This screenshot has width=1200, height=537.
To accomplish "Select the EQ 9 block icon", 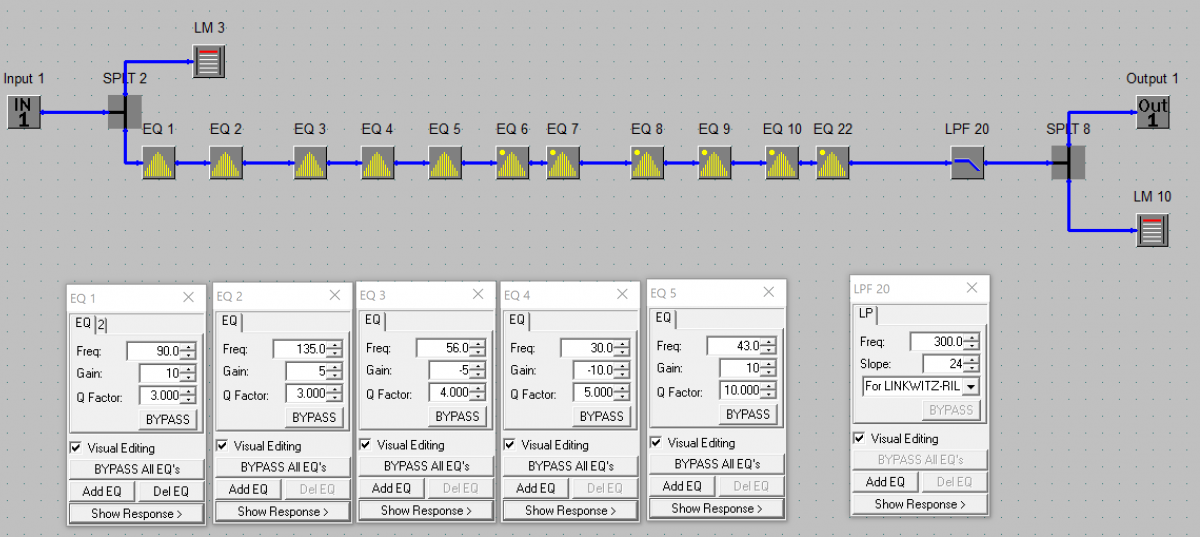I will tap(715, 163).
